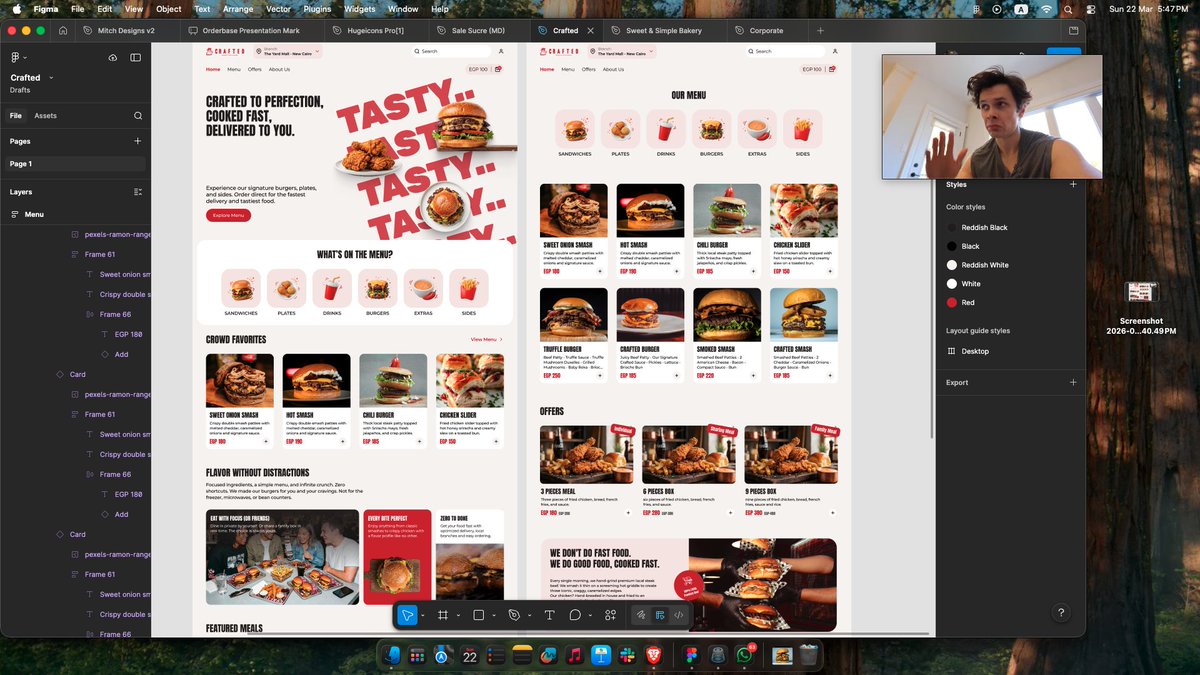Add a new page
The image size is (1200, 675).
[x=138, y=141]
